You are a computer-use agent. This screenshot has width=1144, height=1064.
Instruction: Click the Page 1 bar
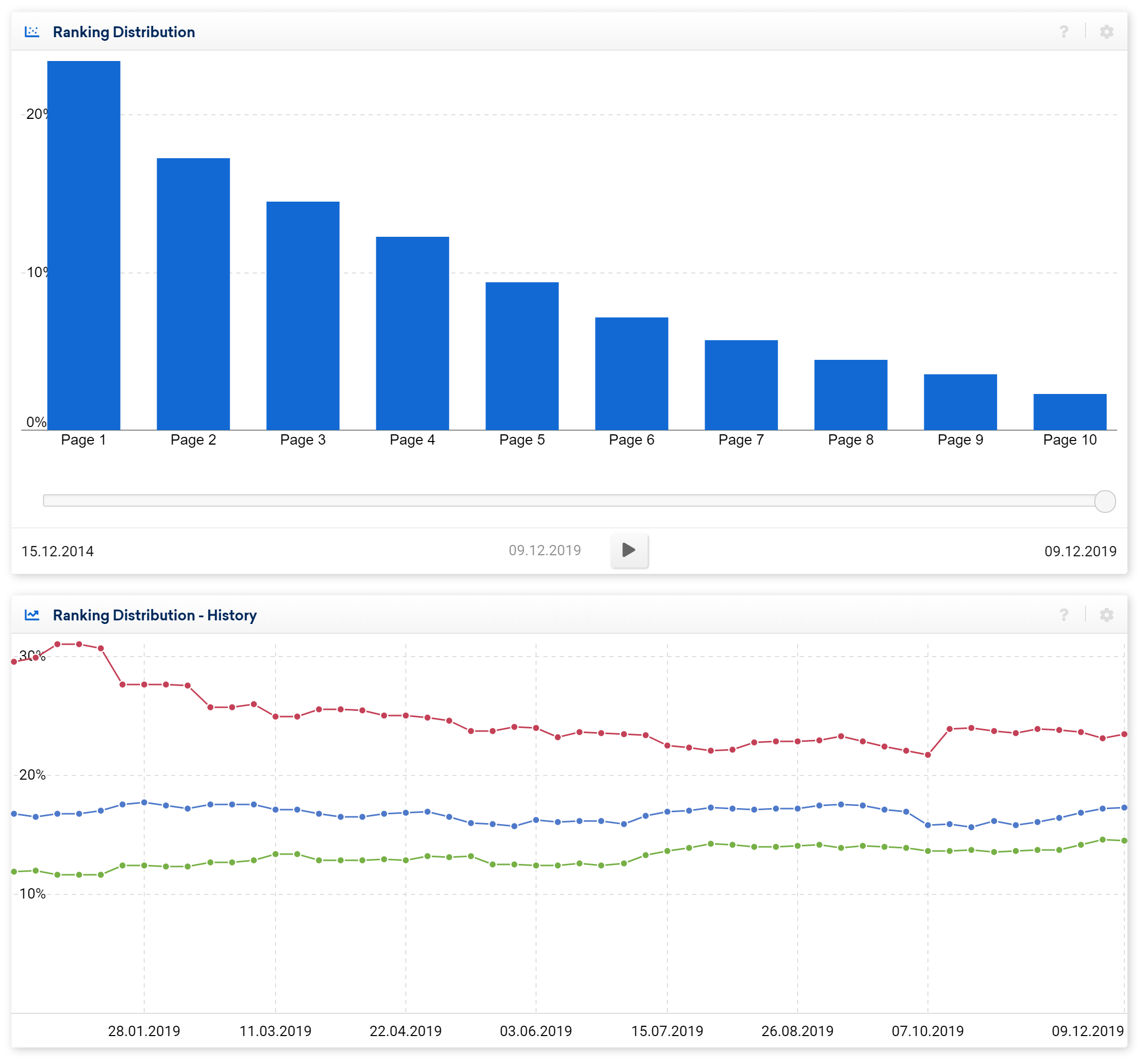[84, 248]
